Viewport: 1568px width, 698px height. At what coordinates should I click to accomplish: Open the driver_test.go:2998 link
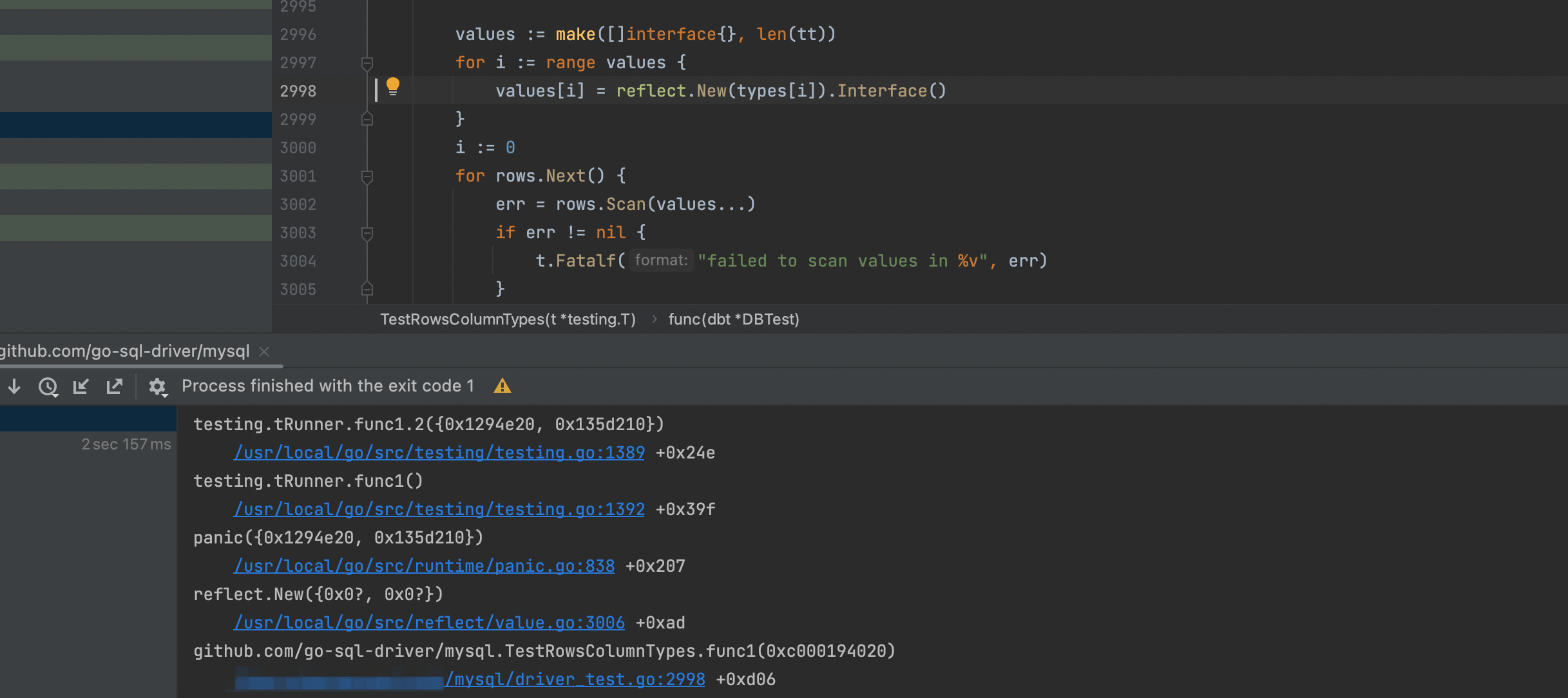pyautogui.click(x=575, y=680)
